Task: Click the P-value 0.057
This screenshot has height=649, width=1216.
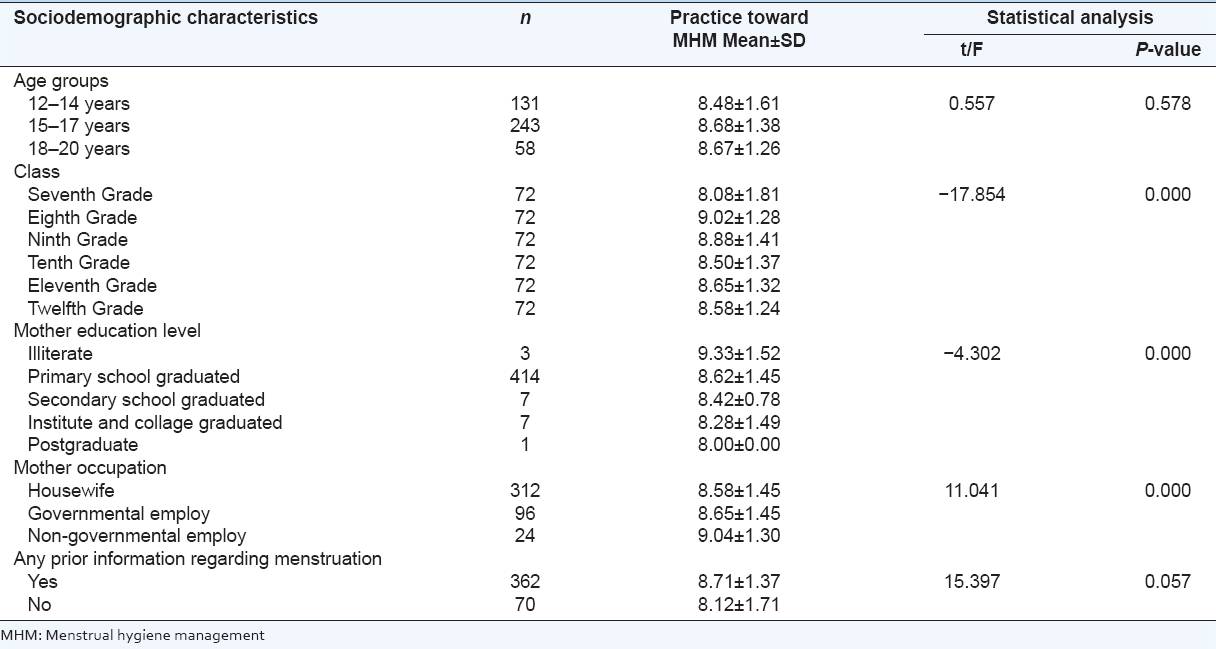Action: pos(1168,582)
